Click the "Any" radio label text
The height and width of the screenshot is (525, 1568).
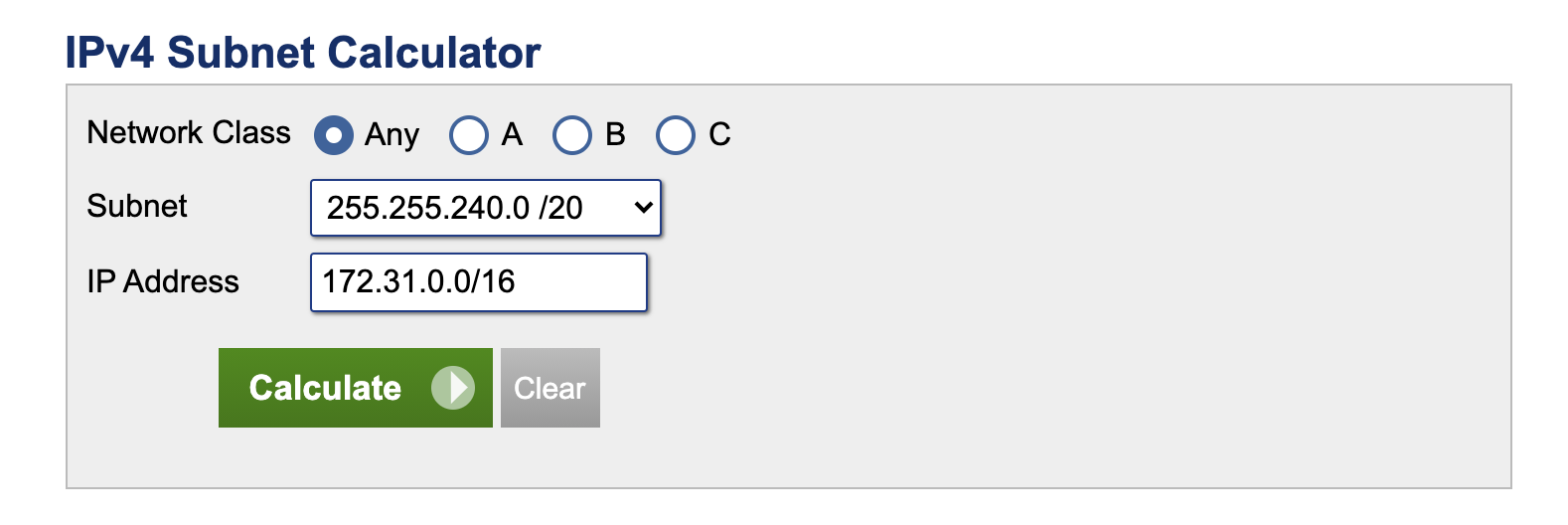pyautogui.click(x=392, y=135)
